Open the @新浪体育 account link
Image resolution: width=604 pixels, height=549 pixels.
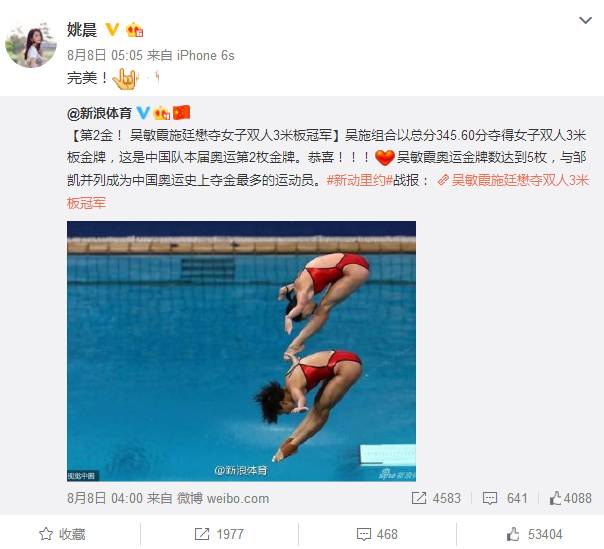99,113
